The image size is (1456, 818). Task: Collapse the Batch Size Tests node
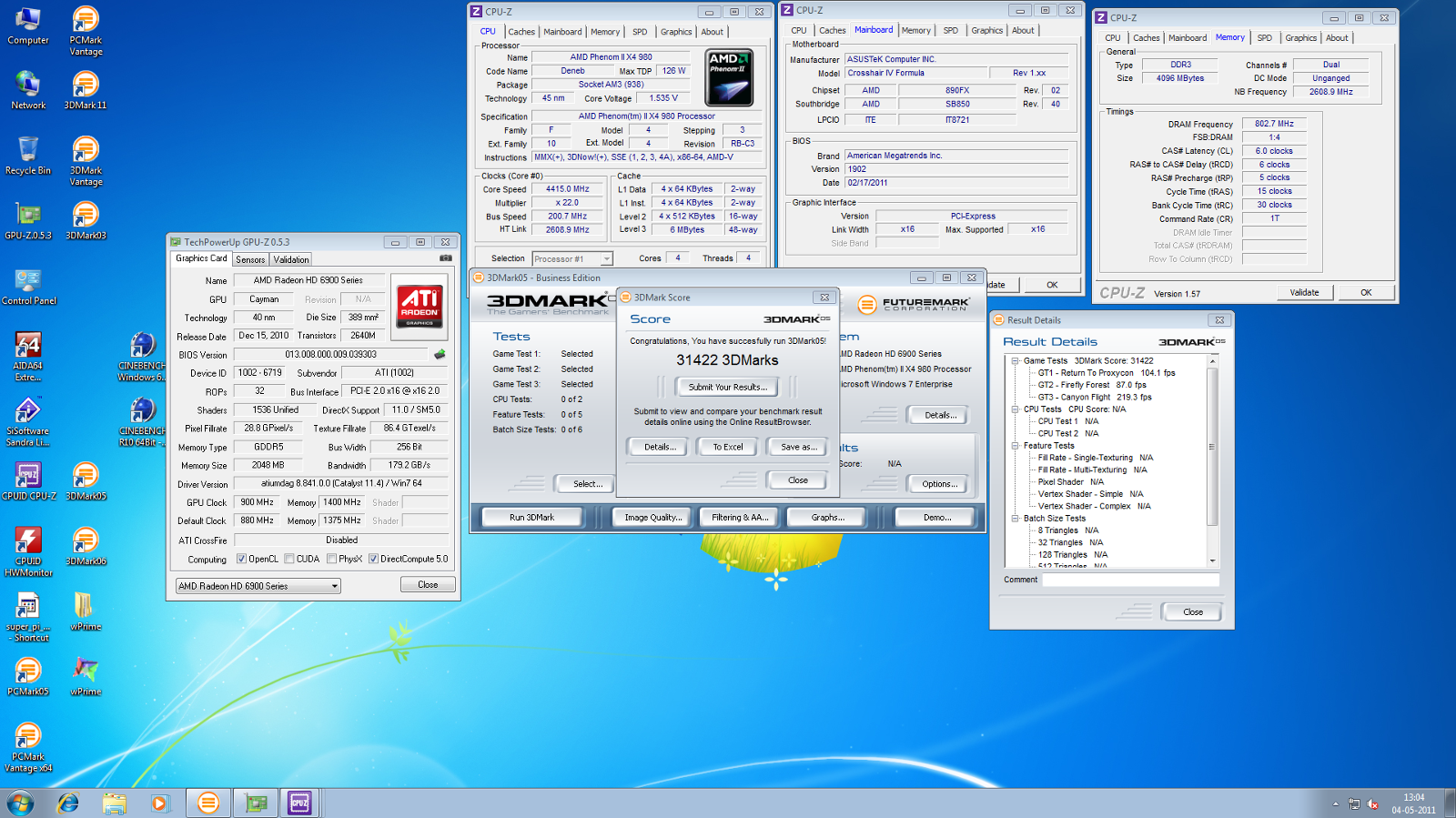click(x=1016, y=519)
